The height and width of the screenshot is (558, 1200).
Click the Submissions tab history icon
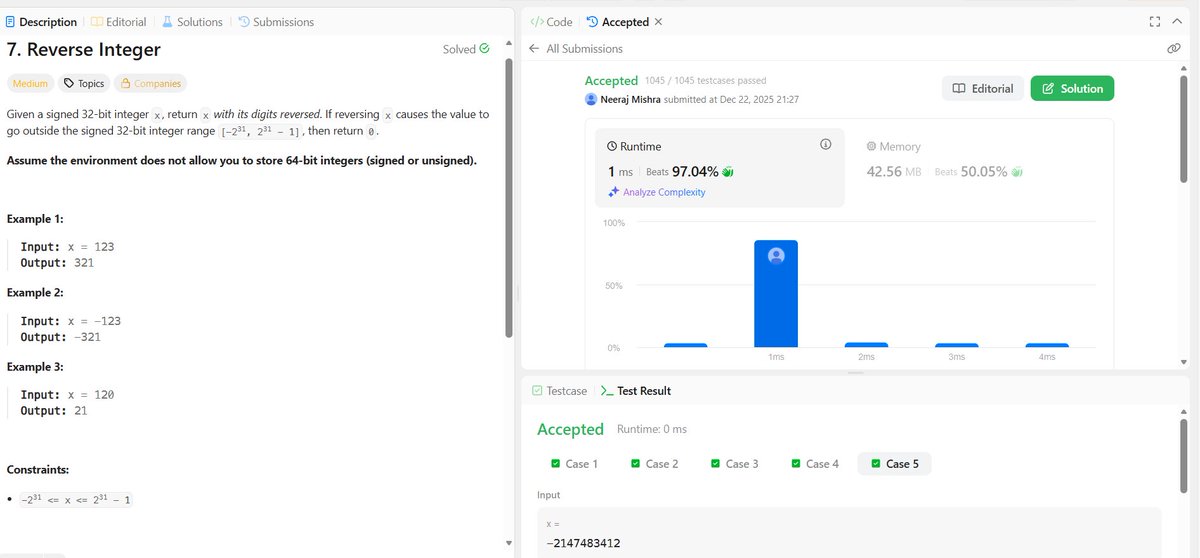(x=243, y=22)
